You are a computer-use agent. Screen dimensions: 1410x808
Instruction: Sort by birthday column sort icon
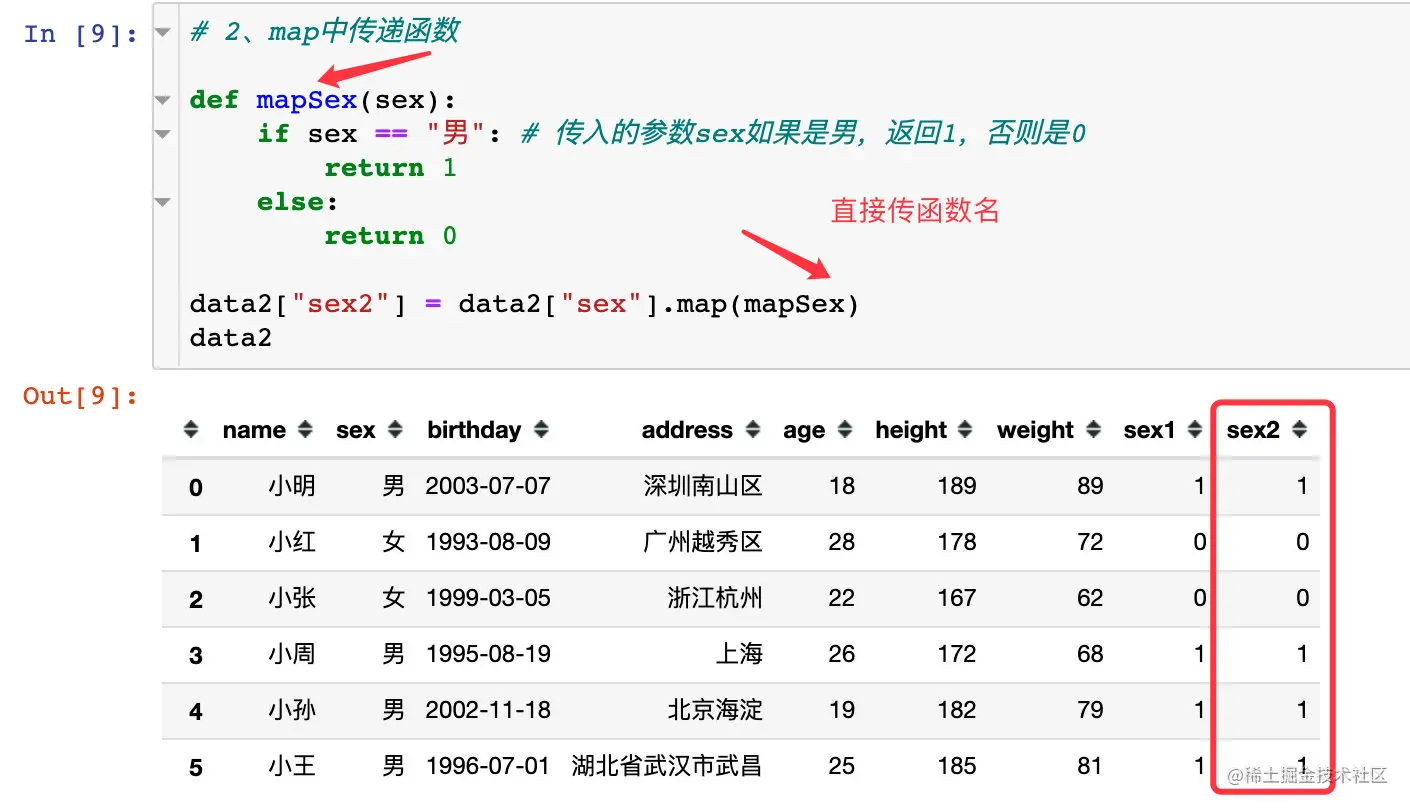click(541, 430)
